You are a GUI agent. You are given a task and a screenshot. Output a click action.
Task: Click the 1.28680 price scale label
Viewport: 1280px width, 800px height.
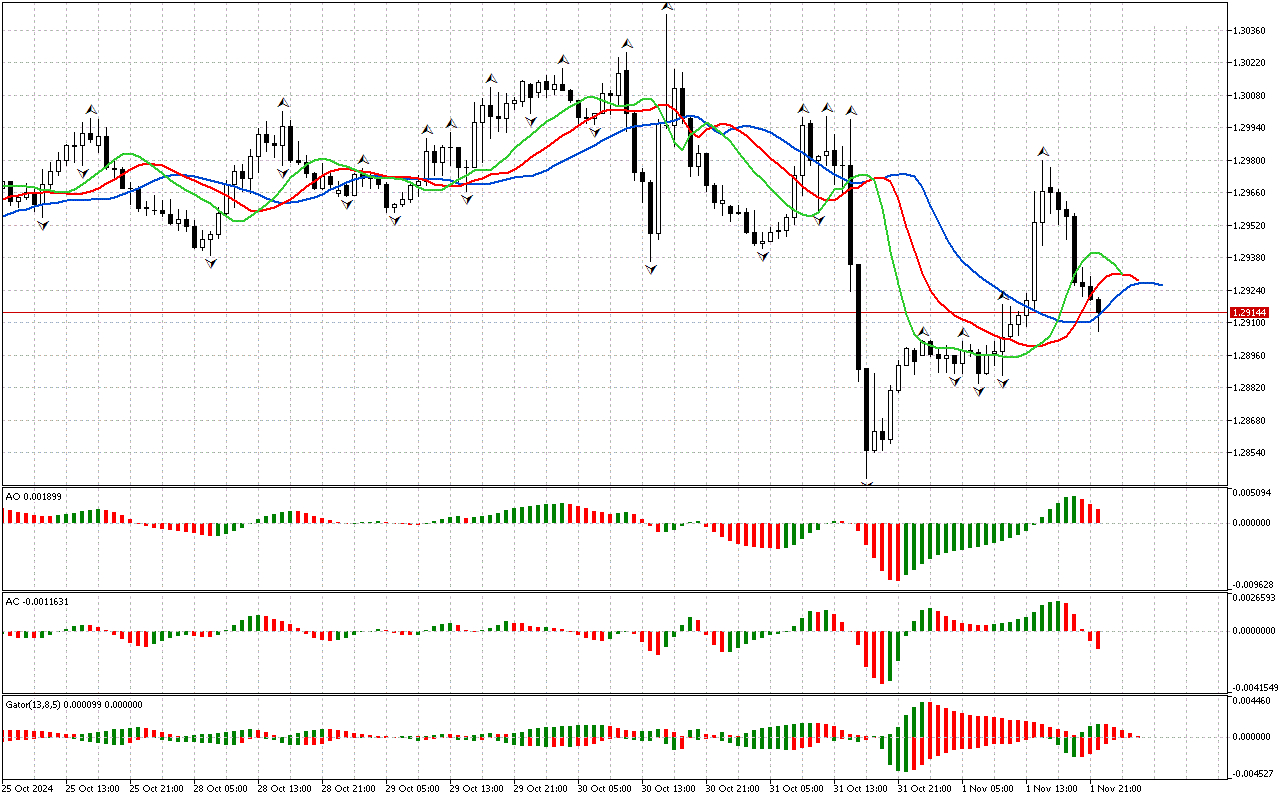(x=1249, y=420)
